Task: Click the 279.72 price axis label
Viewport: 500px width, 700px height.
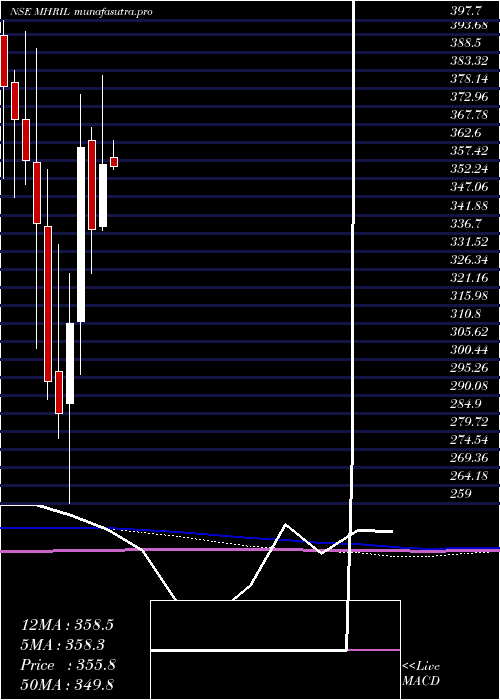Action: 469,421
